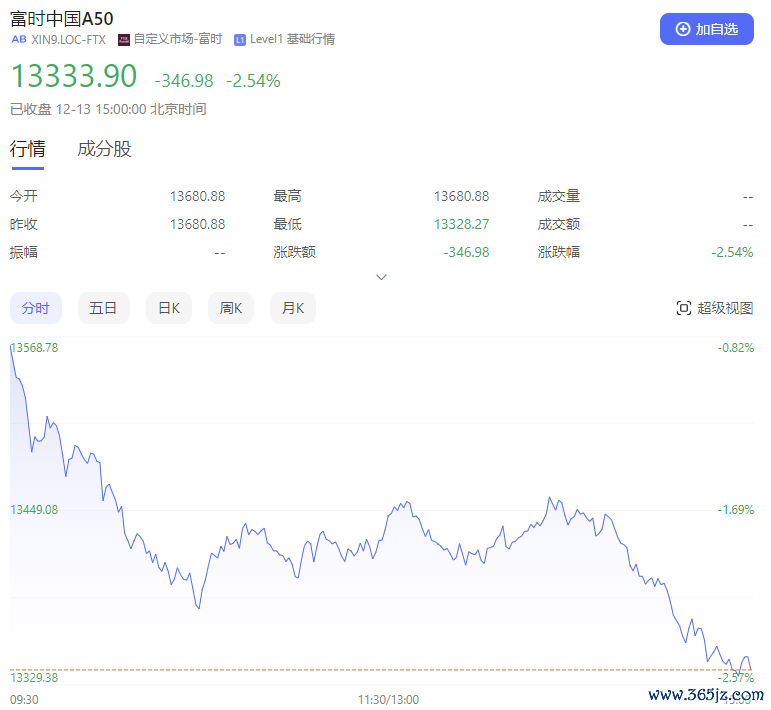The width and height of the screenshot is (771, 710).
Task: Click the price 13333.90
Action: 74,76
